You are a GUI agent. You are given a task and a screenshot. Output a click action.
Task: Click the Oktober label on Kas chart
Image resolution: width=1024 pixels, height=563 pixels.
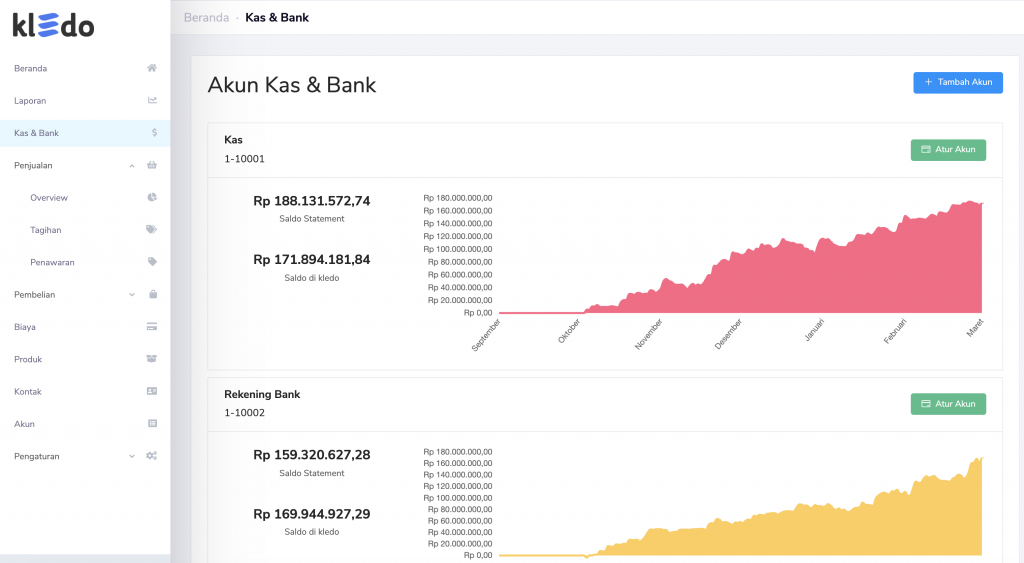[x=569, y=331]
